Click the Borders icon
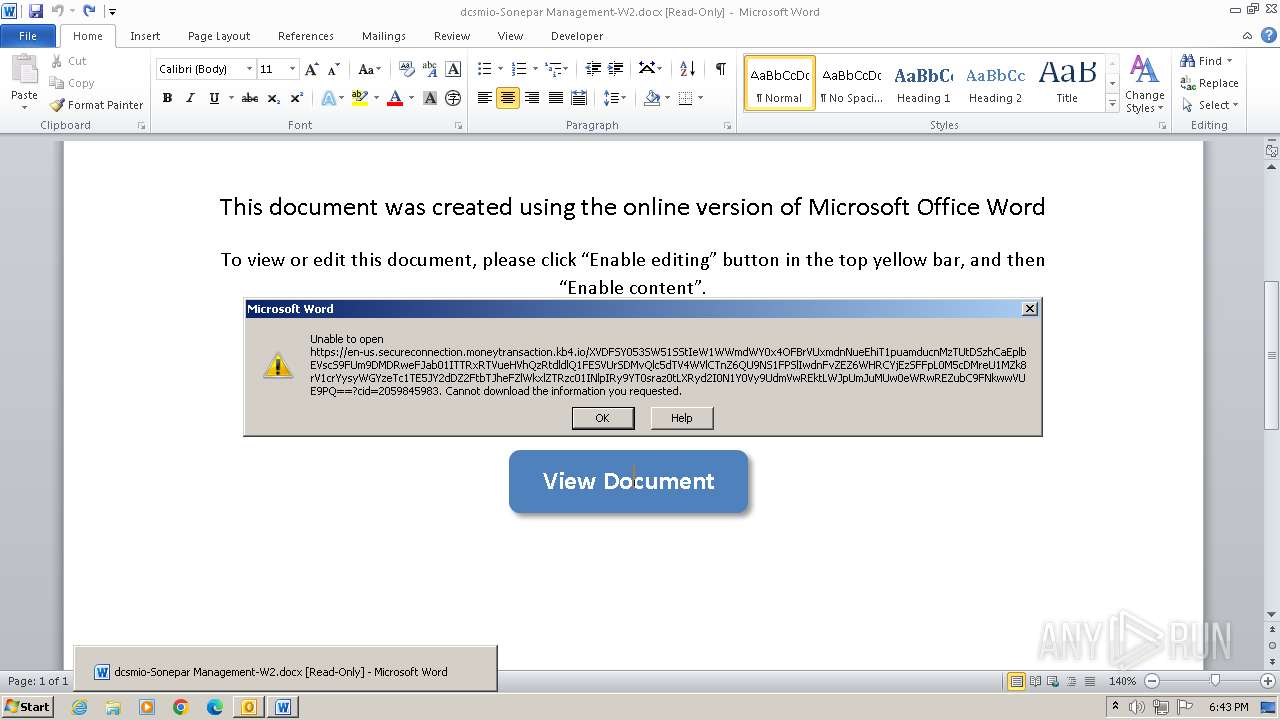The image size is (1280, 720). [x=685, y=98]
